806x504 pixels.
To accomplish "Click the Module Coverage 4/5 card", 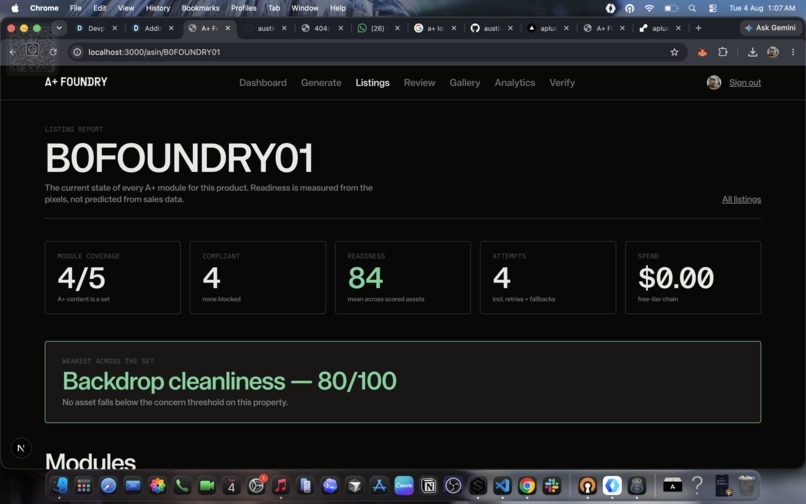I will coord(113,278).
